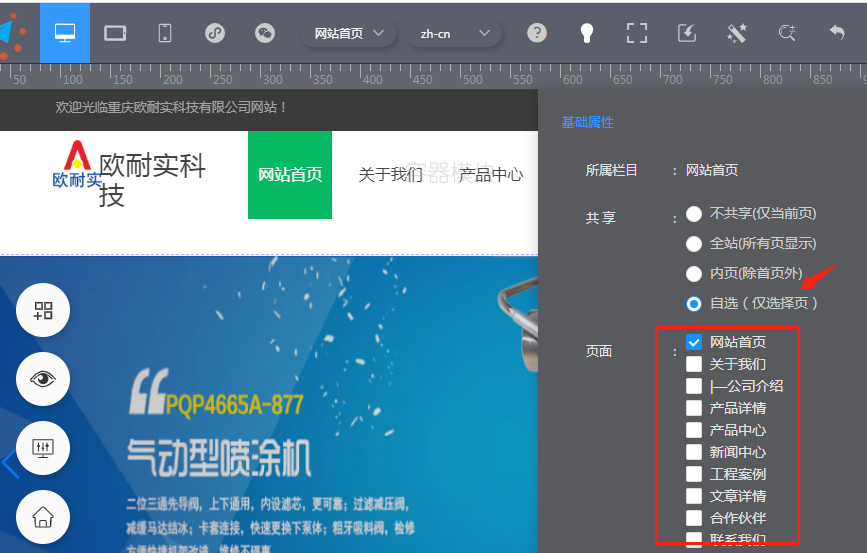
Task: Click the 网站首页 value beside 所属栏目
Action: [x=712, y=170]
